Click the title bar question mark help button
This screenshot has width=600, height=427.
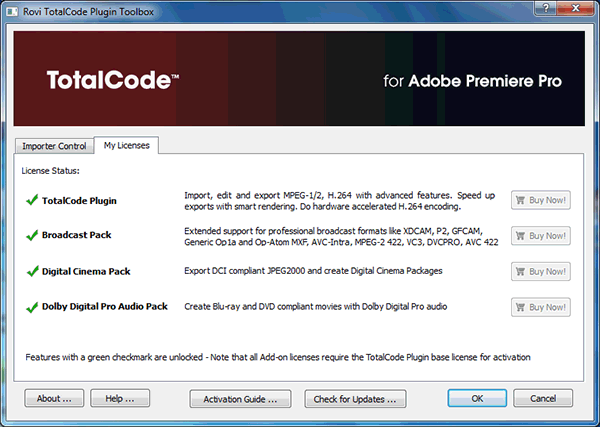[546, 8]
